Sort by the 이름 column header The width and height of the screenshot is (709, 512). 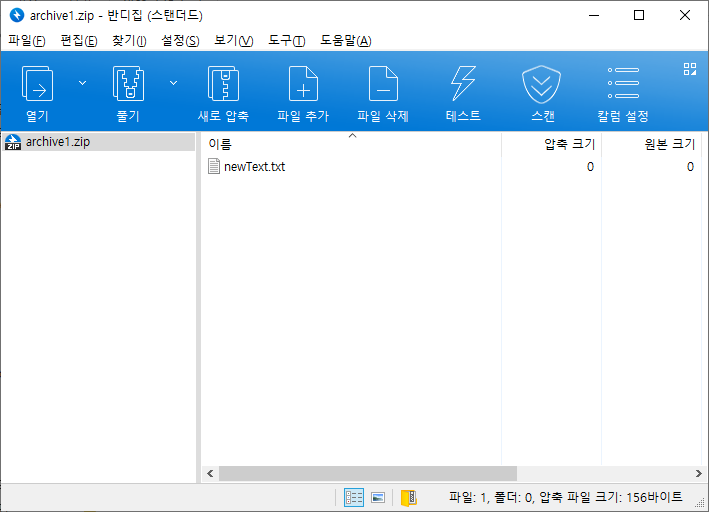351,144
